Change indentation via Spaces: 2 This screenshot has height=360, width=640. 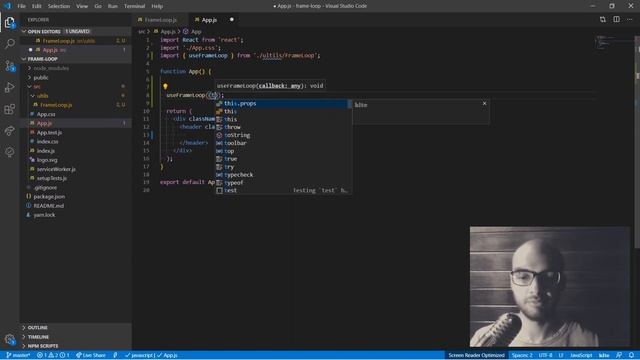point(522,355)
